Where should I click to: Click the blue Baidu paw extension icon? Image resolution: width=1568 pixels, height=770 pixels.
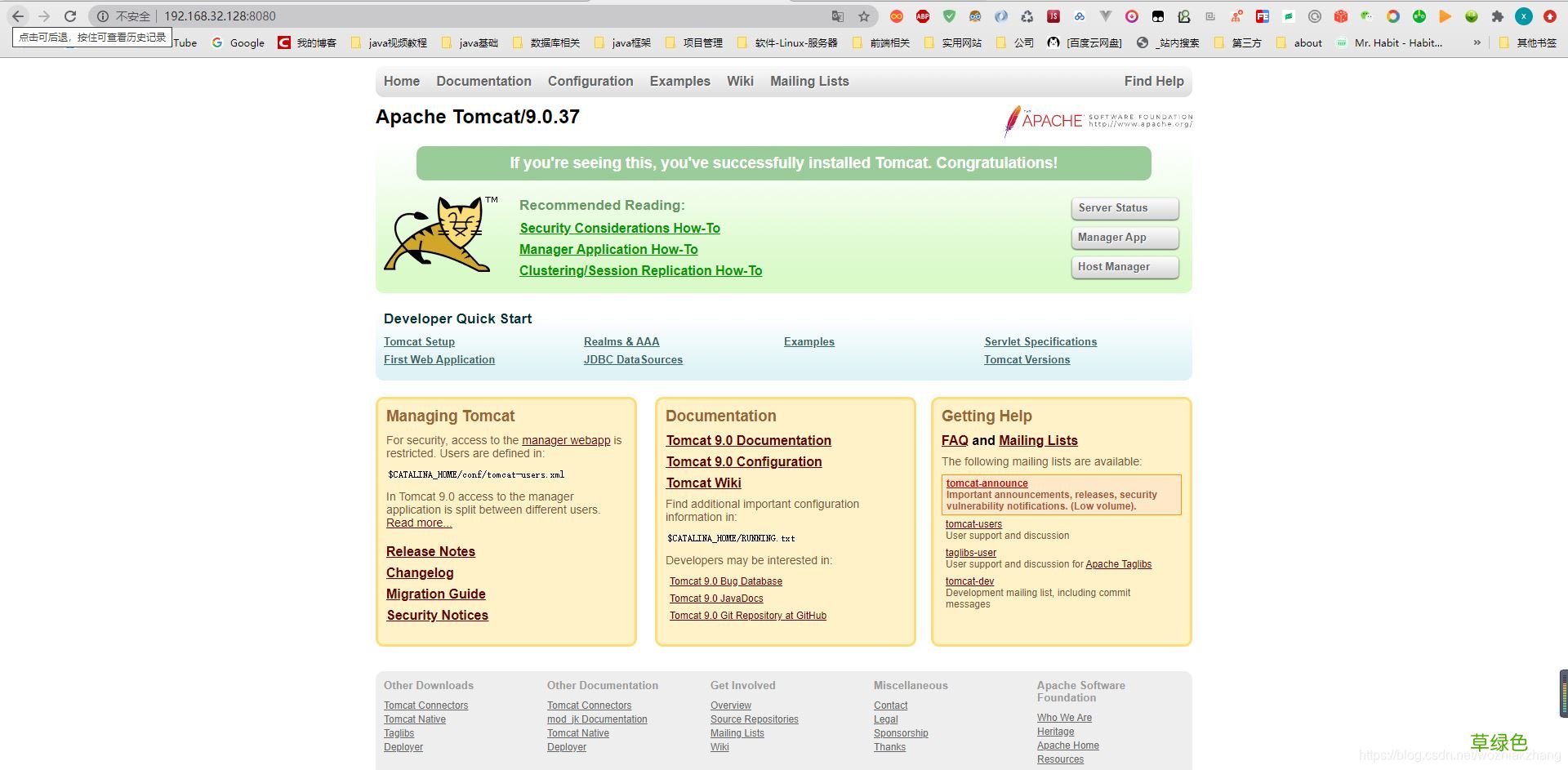(x=1080, y=16)
